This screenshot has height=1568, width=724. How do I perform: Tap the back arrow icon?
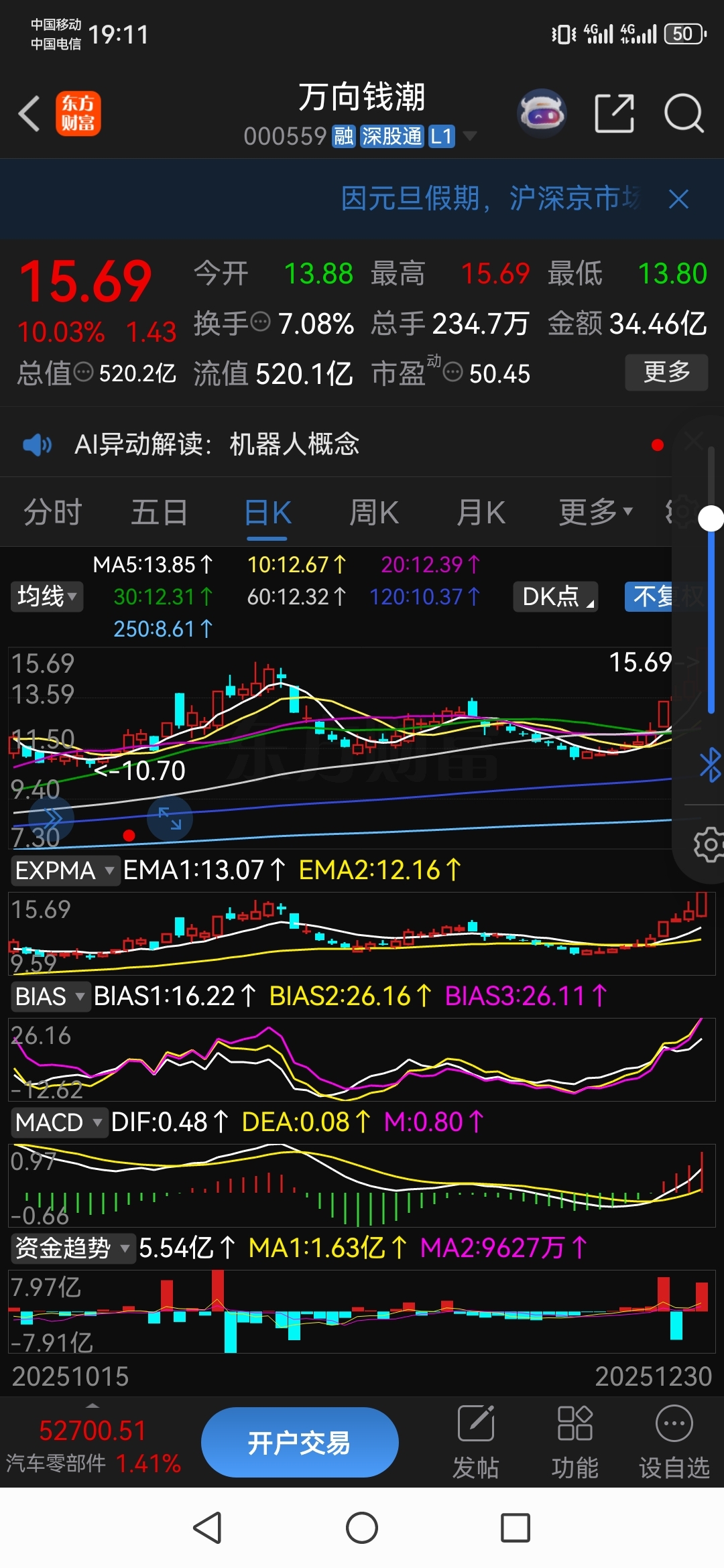(x=29, y=113)
